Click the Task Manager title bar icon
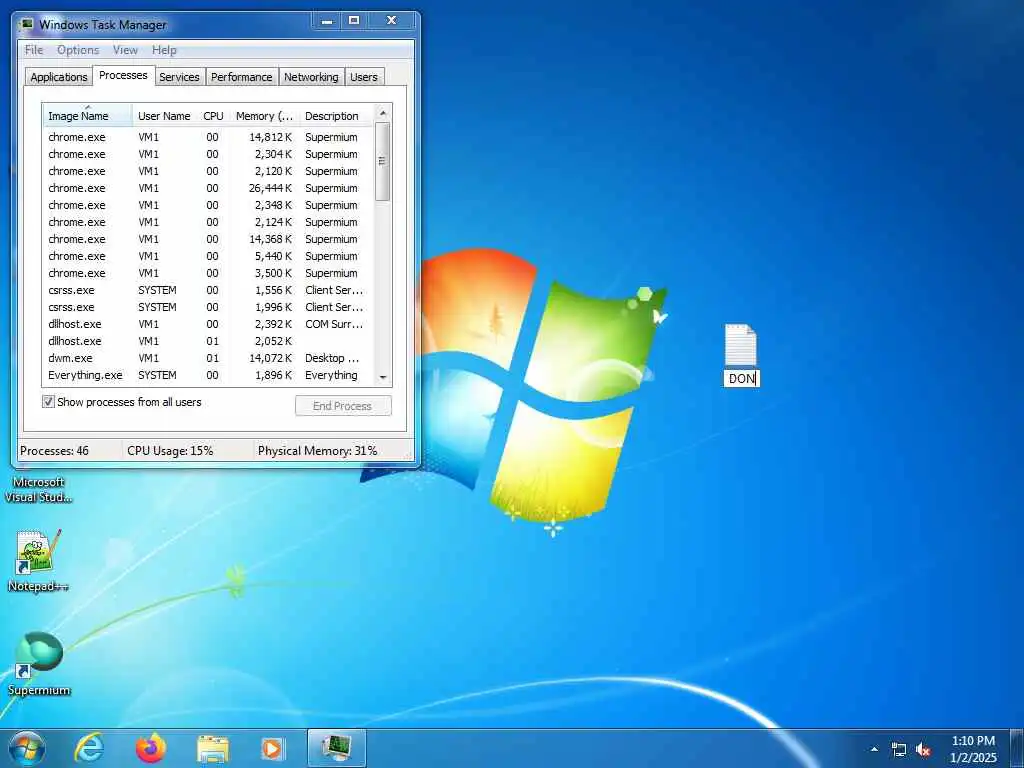The height and width of the screenshot is (768, 1024). [x=26, y=25]
